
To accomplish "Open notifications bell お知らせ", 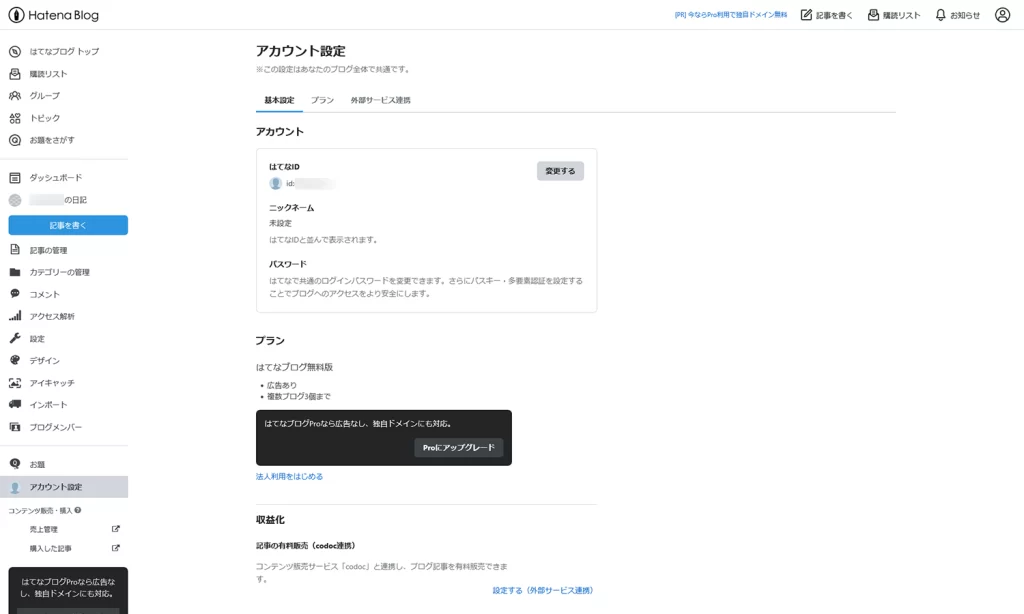I will point(957,15).
